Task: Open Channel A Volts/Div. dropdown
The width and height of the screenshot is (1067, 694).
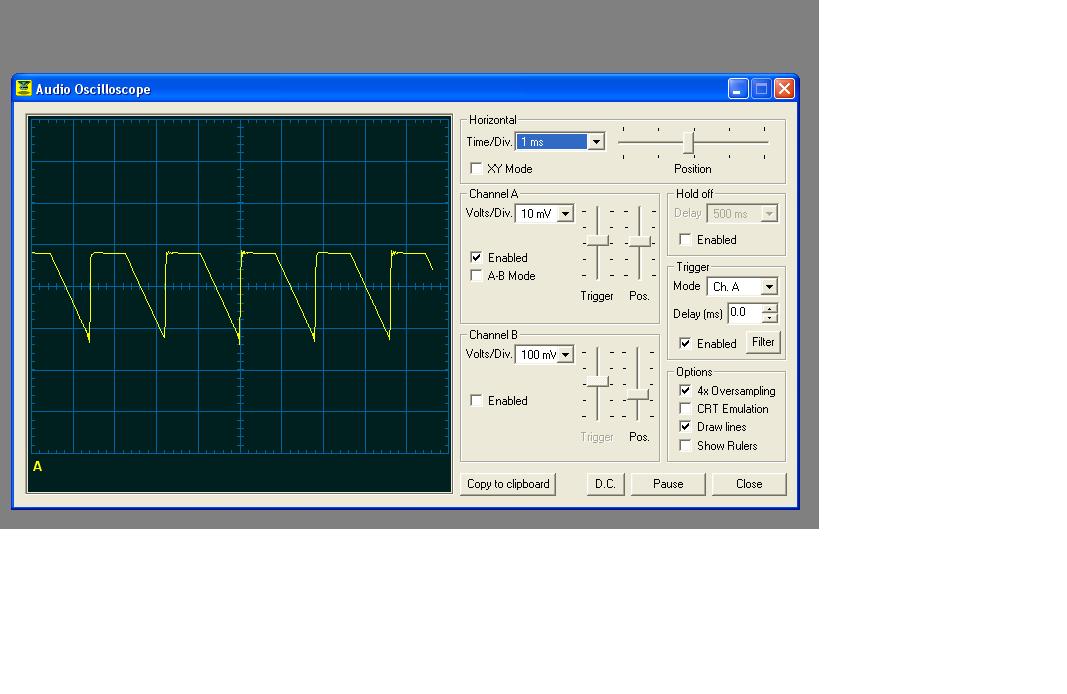Action: tap(565, 214)
